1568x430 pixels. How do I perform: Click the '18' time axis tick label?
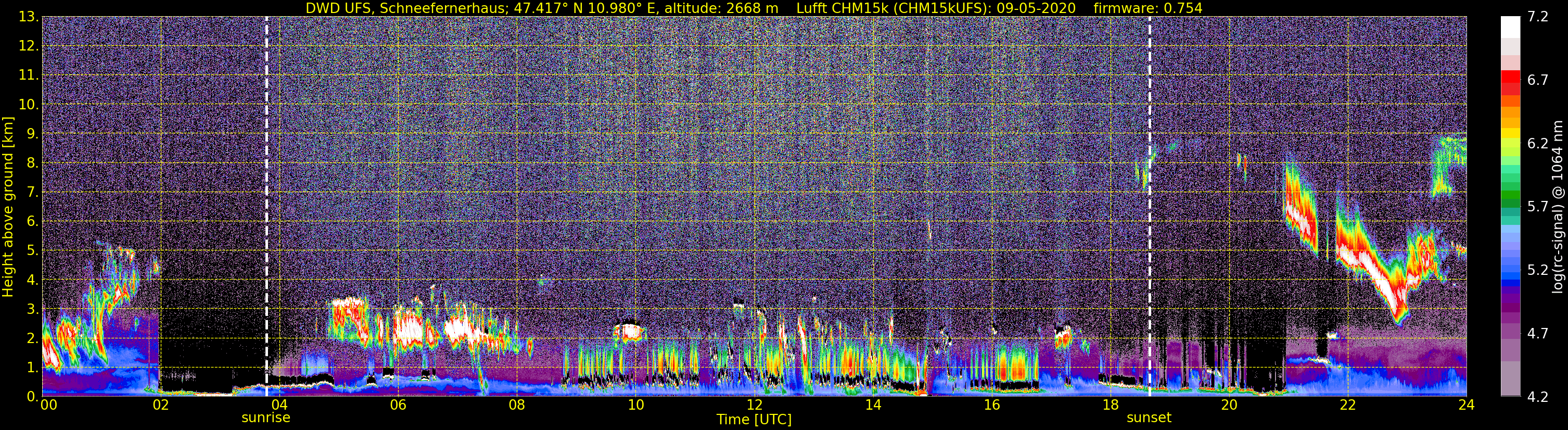(x=1110, y=405)
